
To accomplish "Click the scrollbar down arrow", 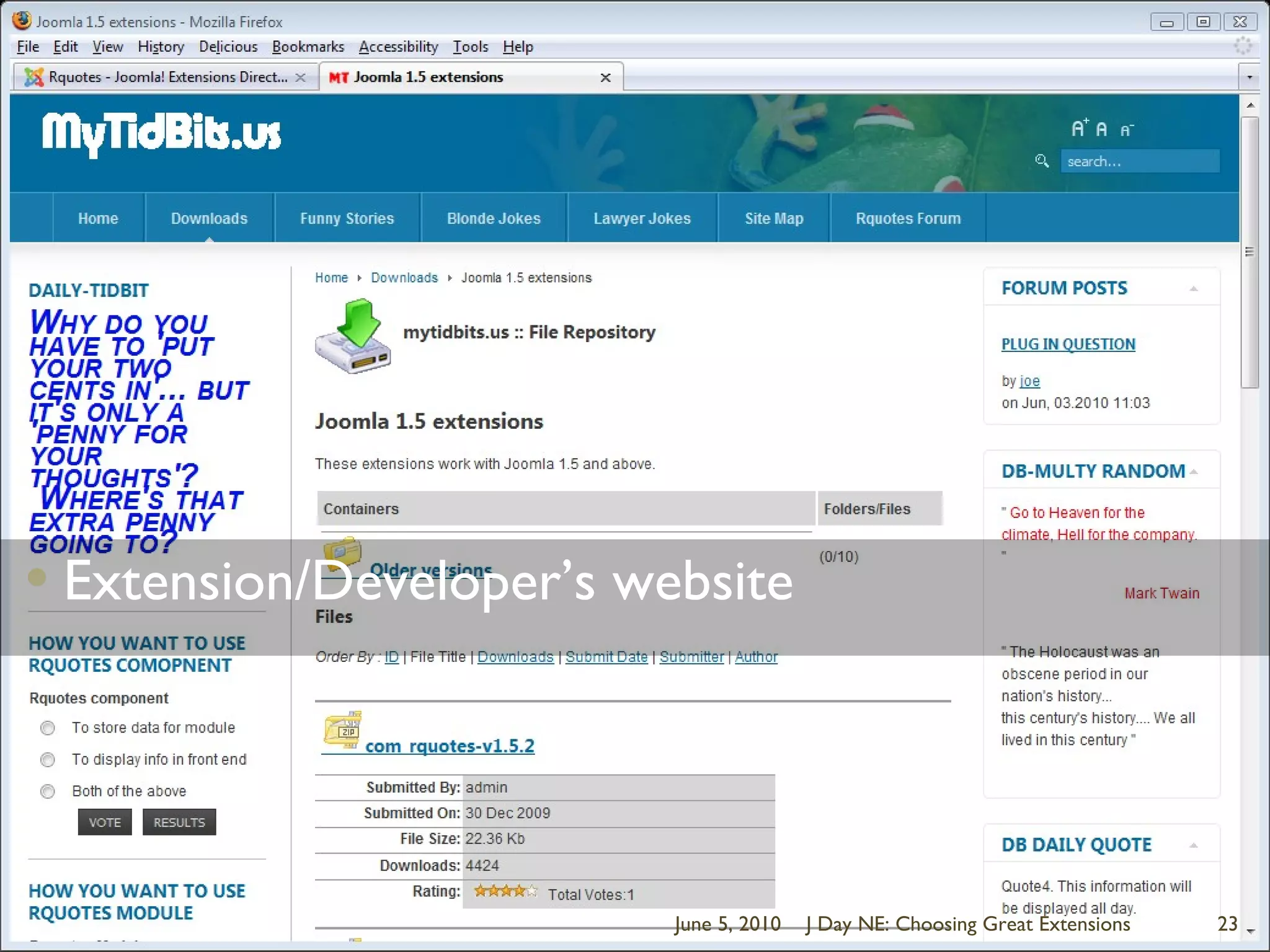I will point(1250,931).
